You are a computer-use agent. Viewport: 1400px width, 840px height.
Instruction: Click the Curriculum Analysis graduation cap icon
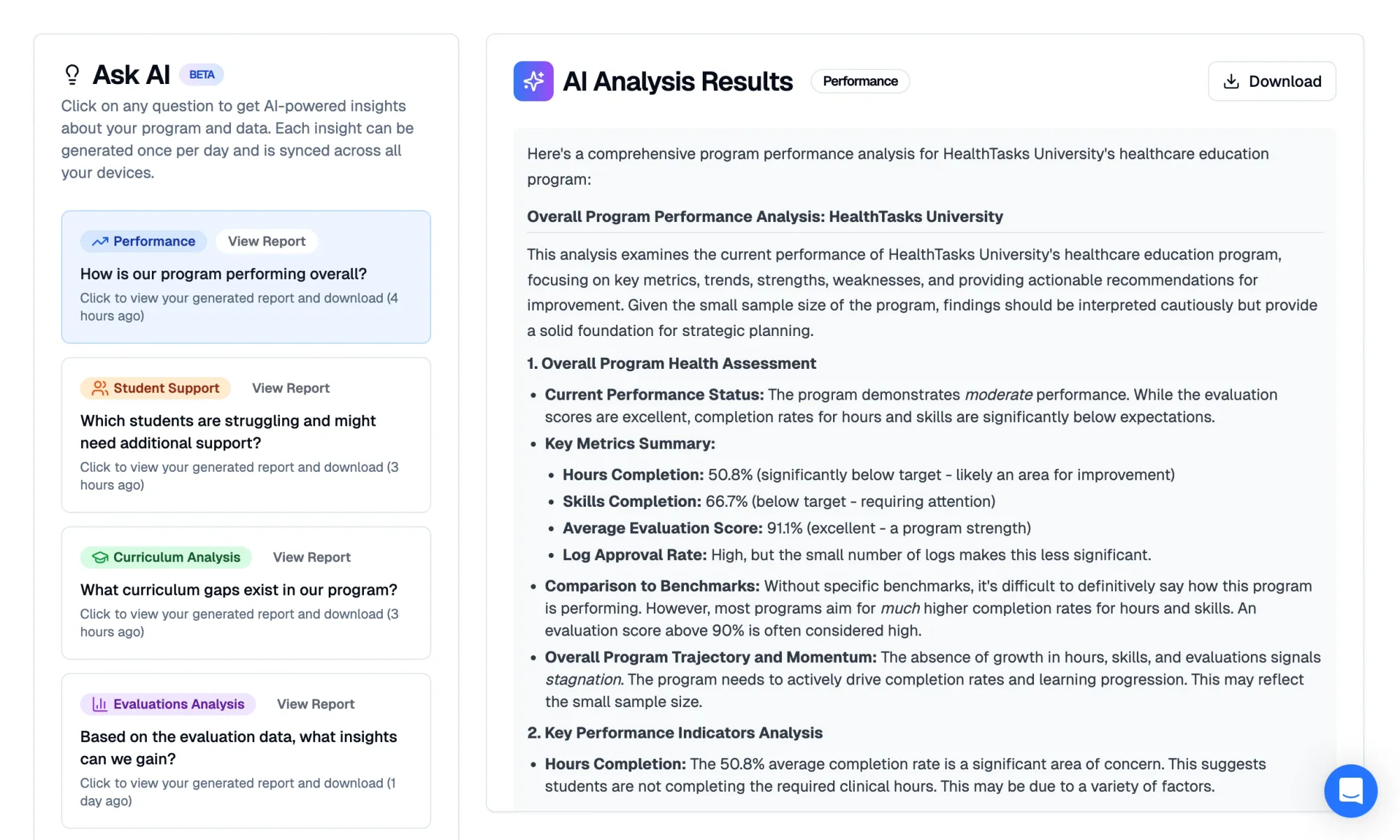pos(100,557)
